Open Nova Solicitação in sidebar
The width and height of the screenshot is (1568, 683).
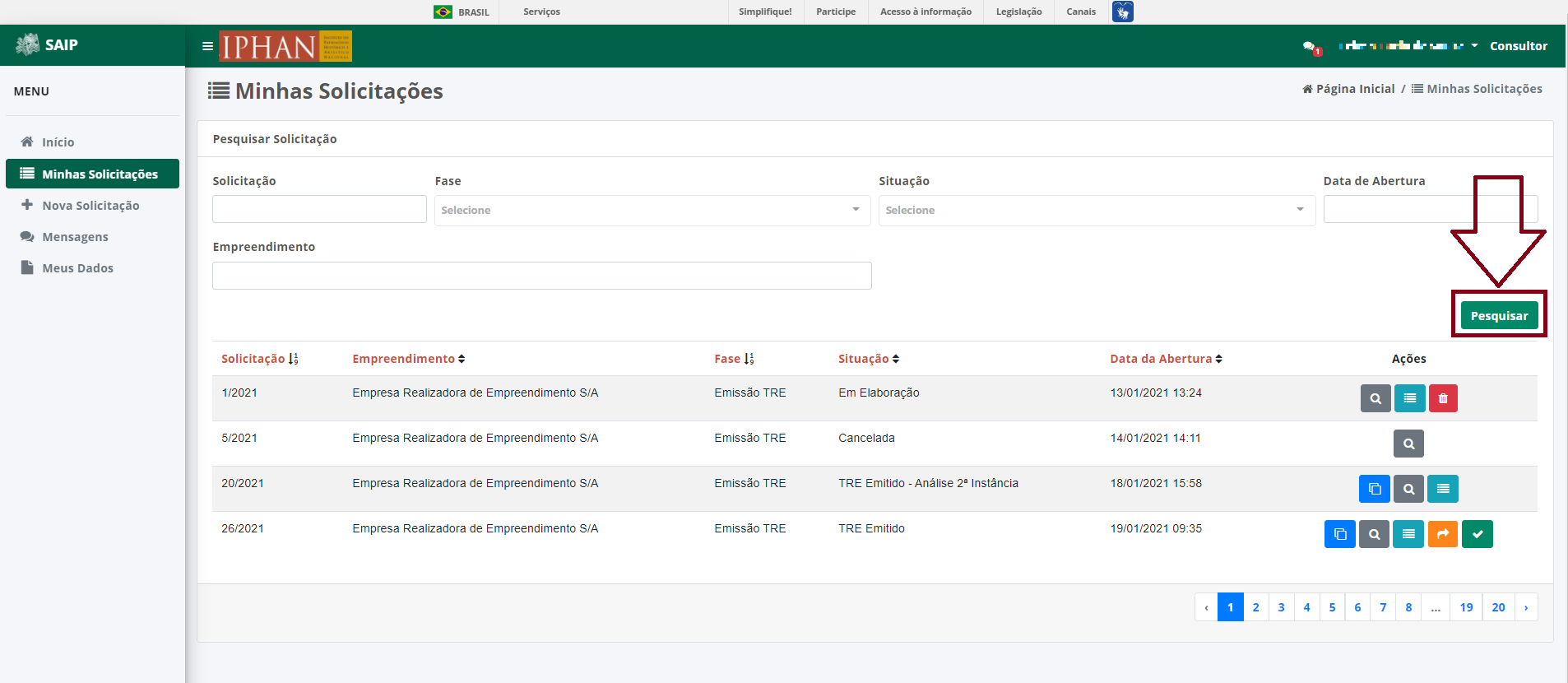click(92, 205)
